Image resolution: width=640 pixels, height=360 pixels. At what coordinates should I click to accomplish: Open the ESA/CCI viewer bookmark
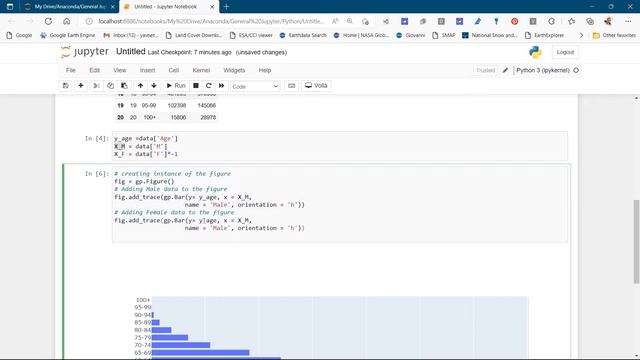[x=251, y=36]
